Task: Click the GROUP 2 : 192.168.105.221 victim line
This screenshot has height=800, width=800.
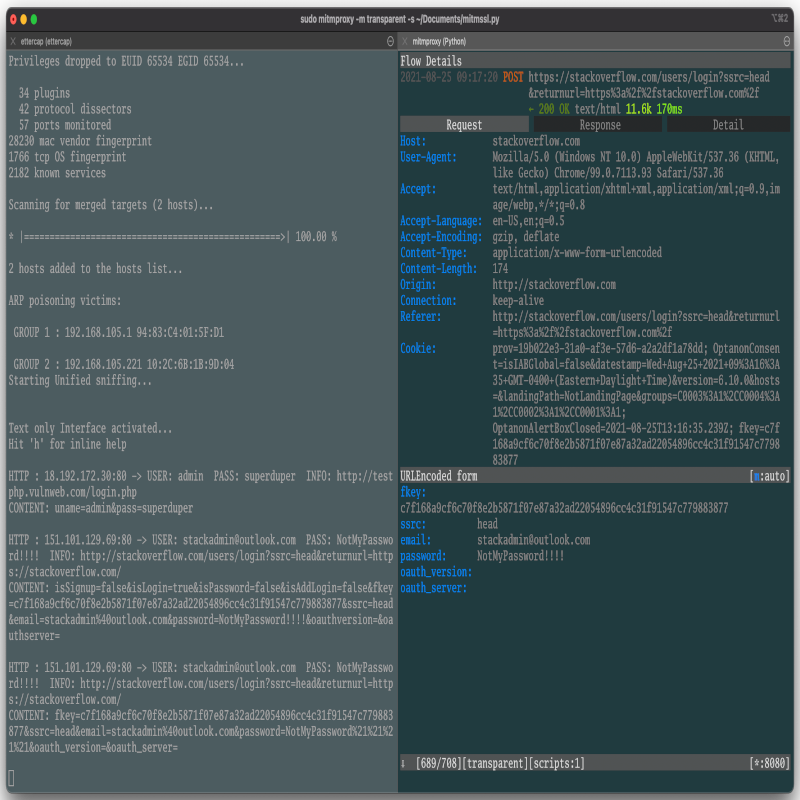Action: pos(123,364)
